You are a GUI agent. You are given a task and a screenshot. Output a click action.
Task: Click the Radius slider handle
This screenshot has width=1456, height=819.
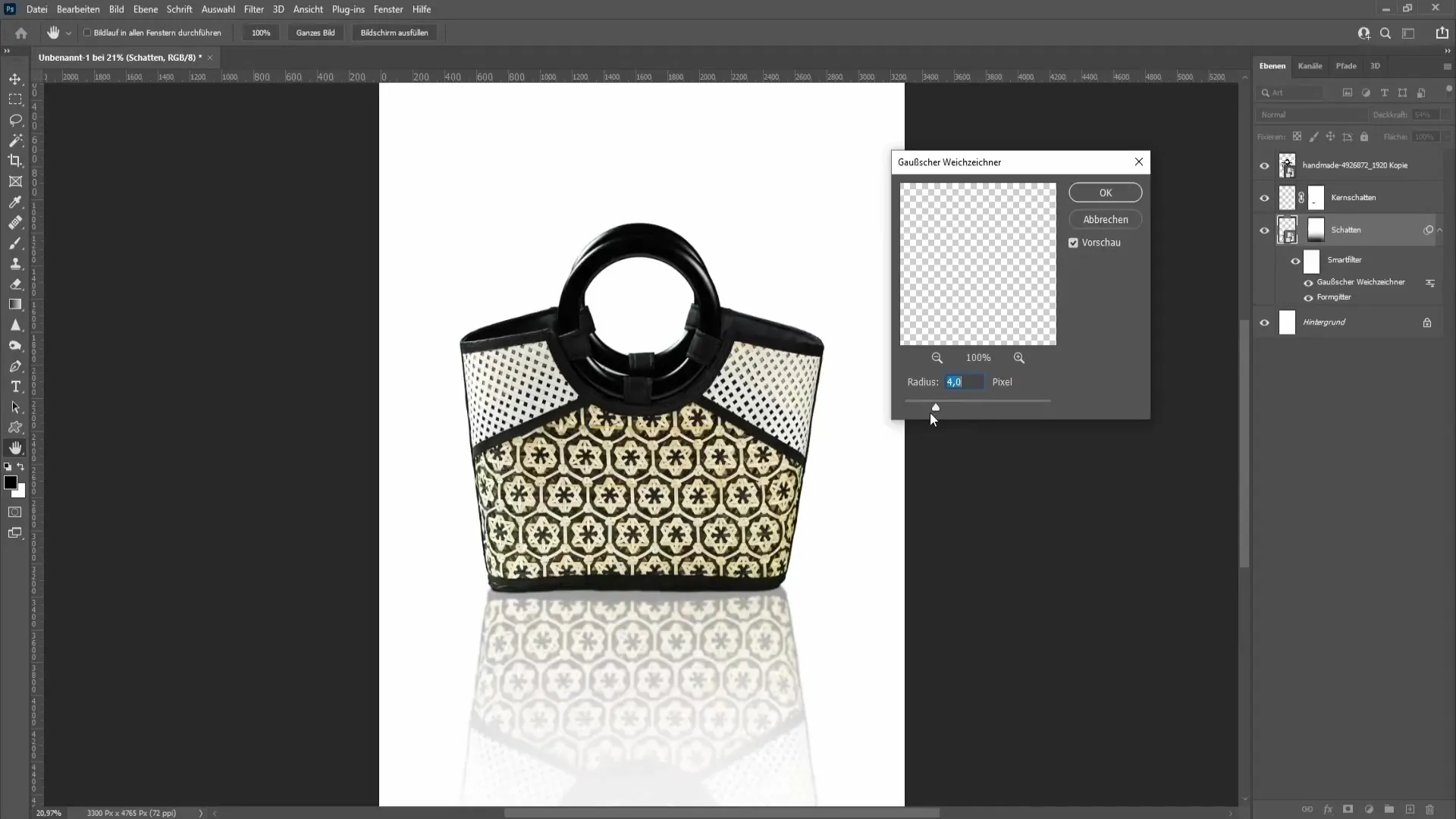(x=935, y=407)
